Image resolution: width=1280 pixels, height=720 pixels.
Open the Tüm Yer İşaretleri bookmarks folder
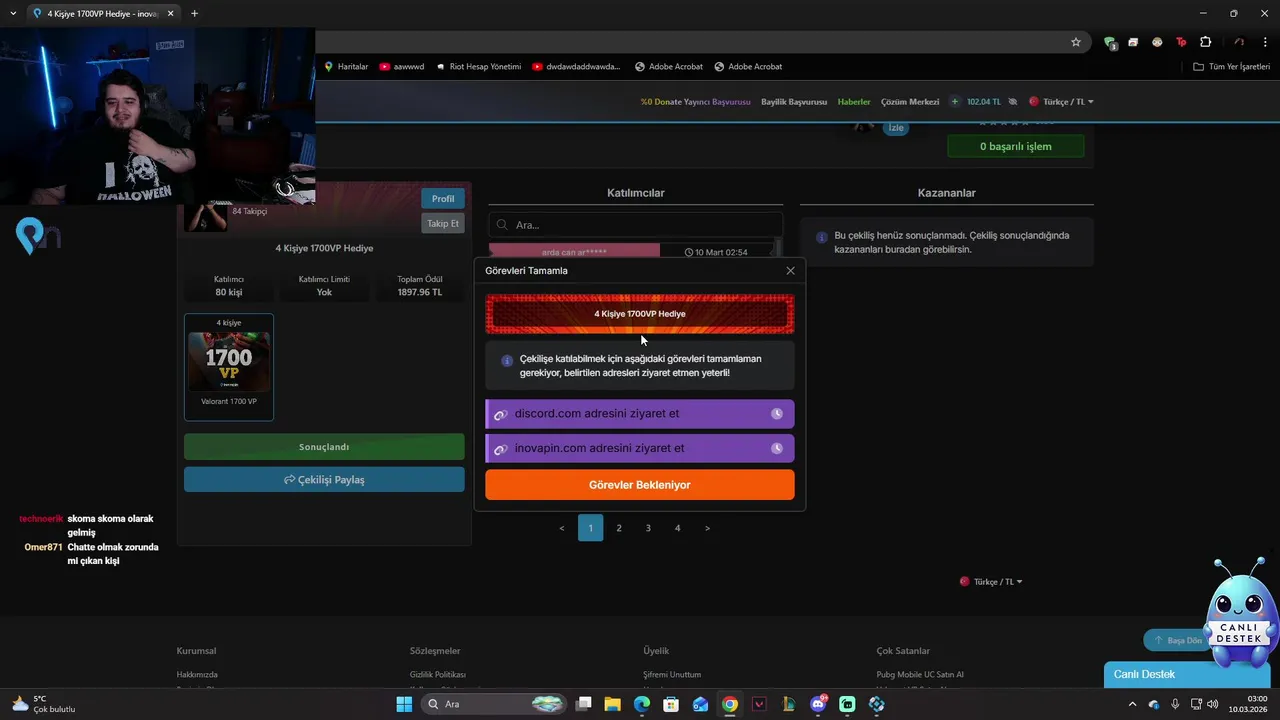tap(1231, 67)
